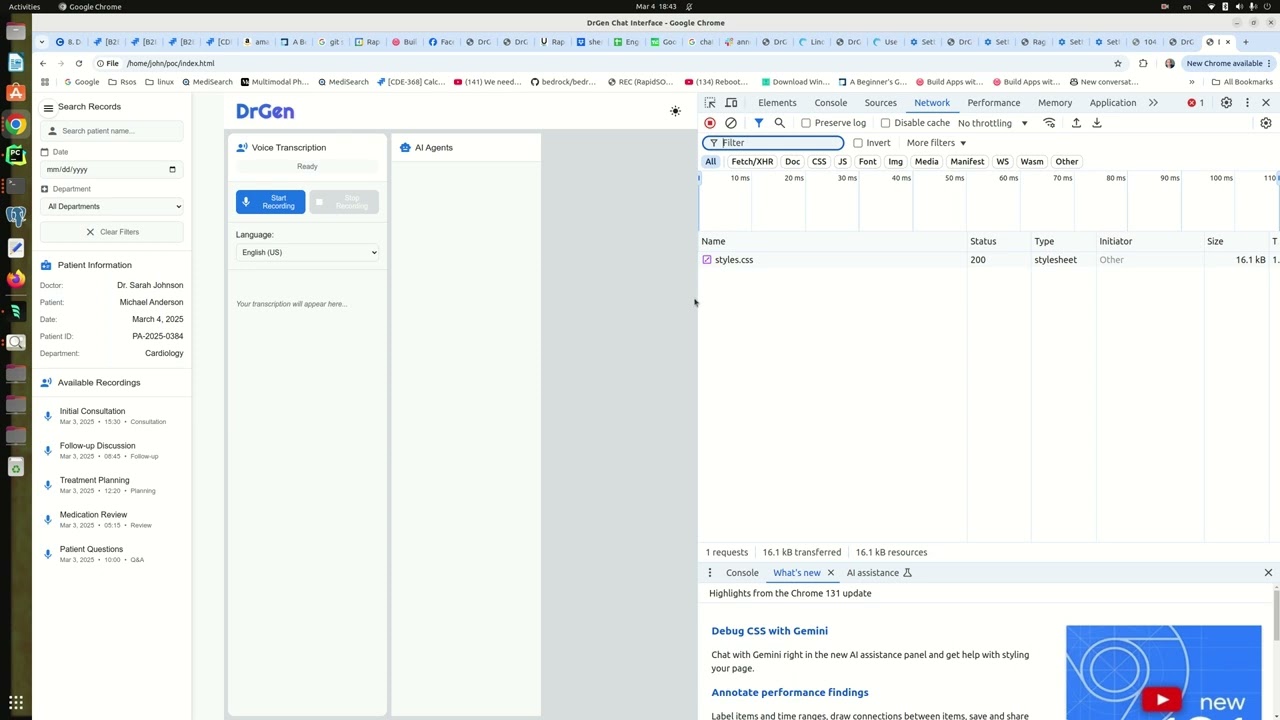Open the Ubuntu Software dock icon
This screenshot has width=1280, height=720.
pos(16,93)
